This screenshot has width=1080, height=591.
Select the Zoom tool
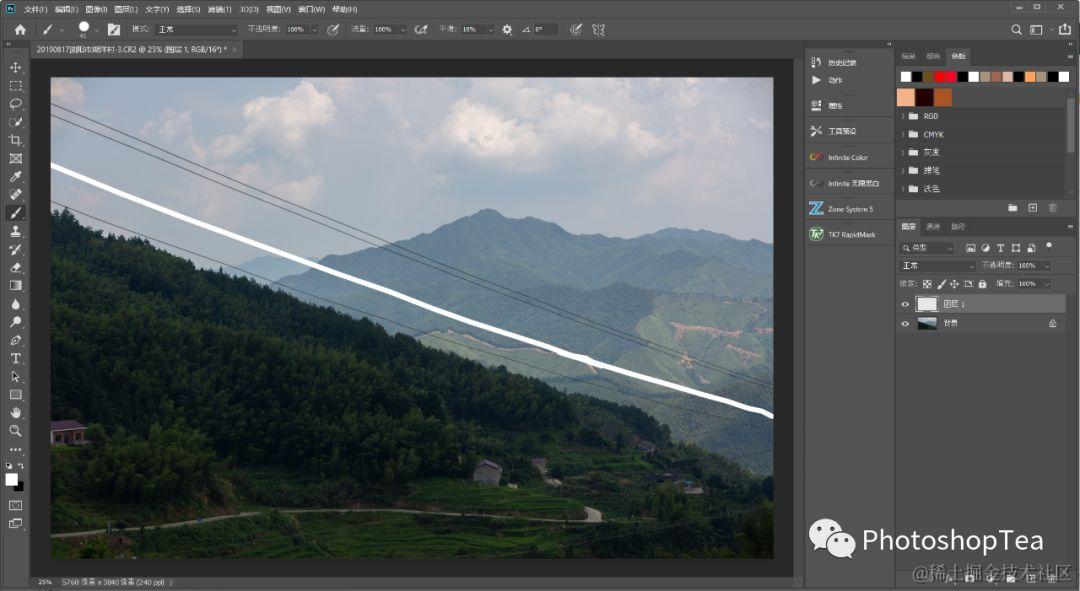pos(15,431)
